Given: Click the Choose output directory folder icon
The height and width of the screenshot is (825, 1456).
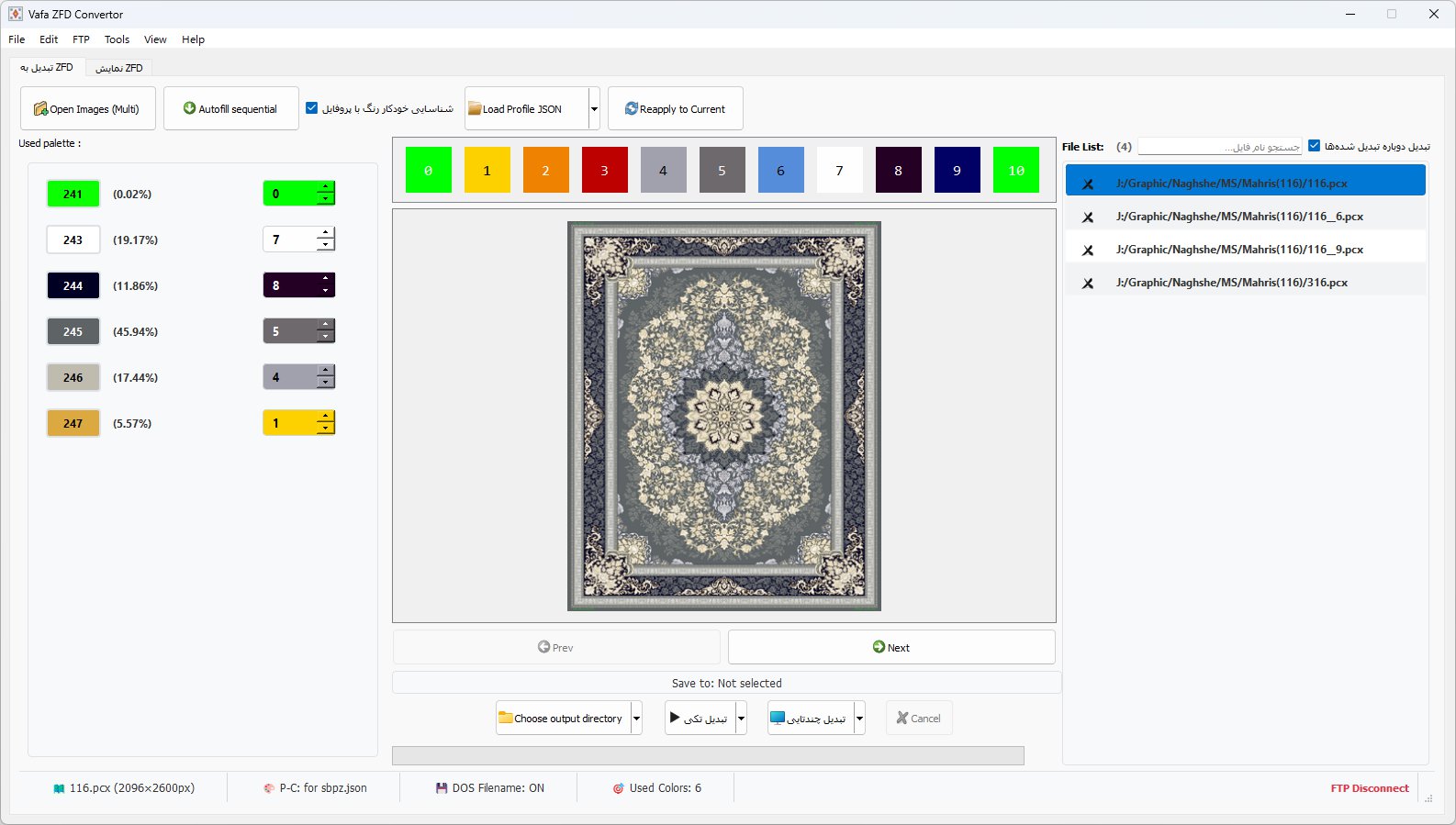Looking at the screenshot, I should click(505, 718).
